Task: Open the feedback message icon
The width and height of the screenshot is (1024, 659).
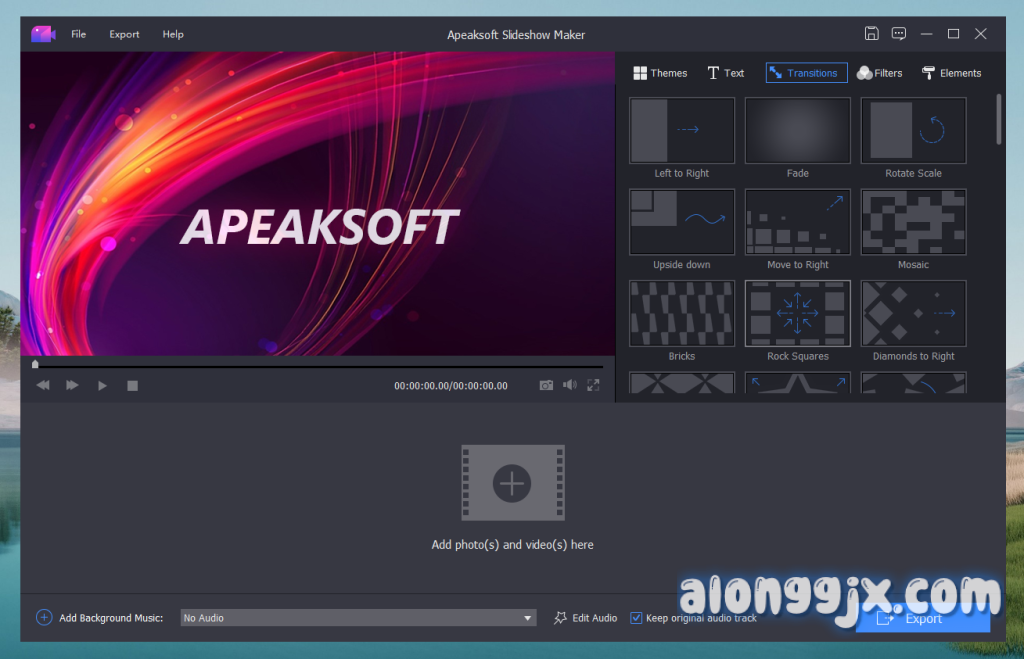Action: (x=899, y=34)
